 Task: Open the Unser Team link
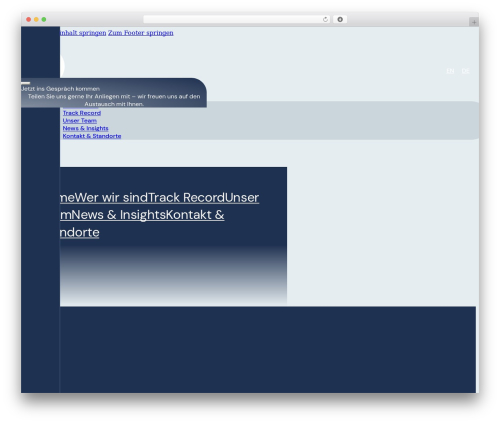click(80, 121)
